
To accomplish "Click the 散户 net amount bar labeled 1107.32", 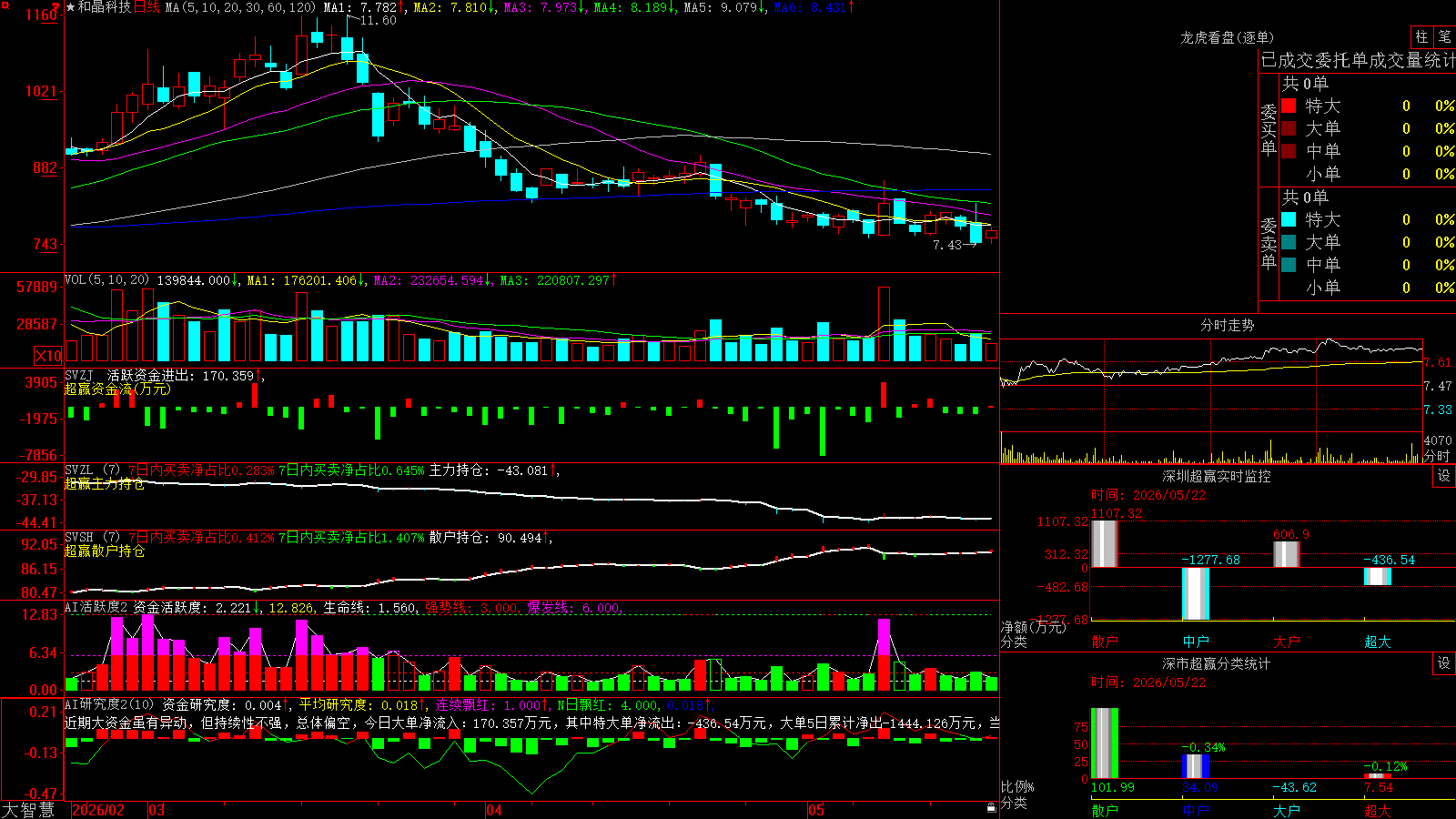I will 1104,544.
